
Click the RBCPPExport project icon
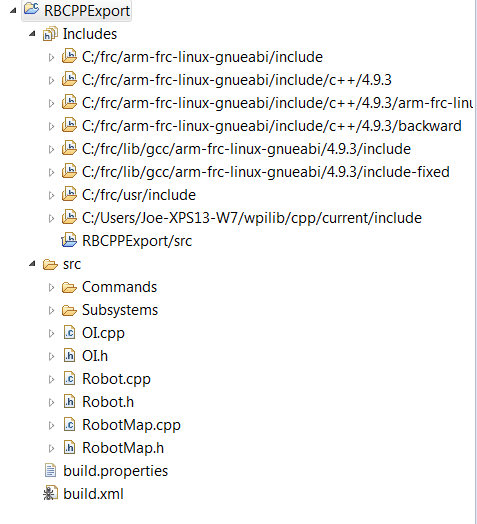(x=32, y=9)
